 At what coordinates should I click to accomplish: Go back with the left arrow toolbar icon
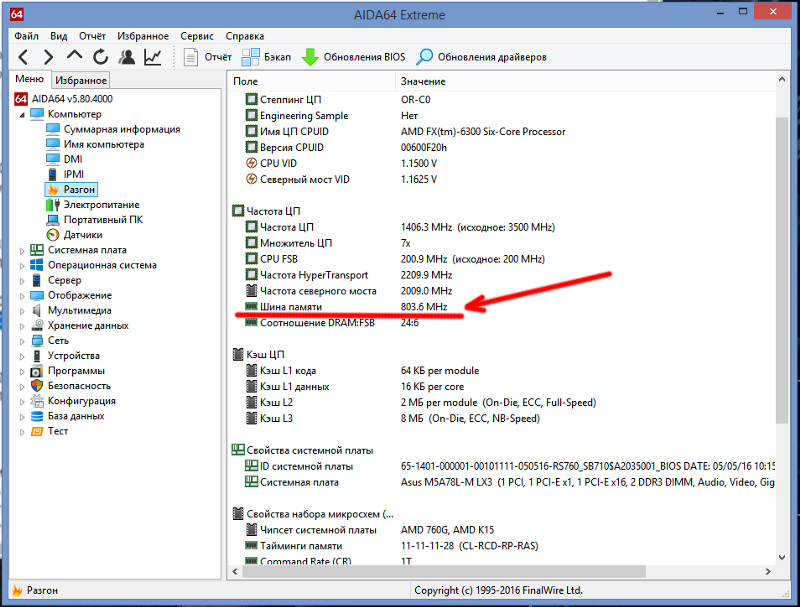coord(23,57)
